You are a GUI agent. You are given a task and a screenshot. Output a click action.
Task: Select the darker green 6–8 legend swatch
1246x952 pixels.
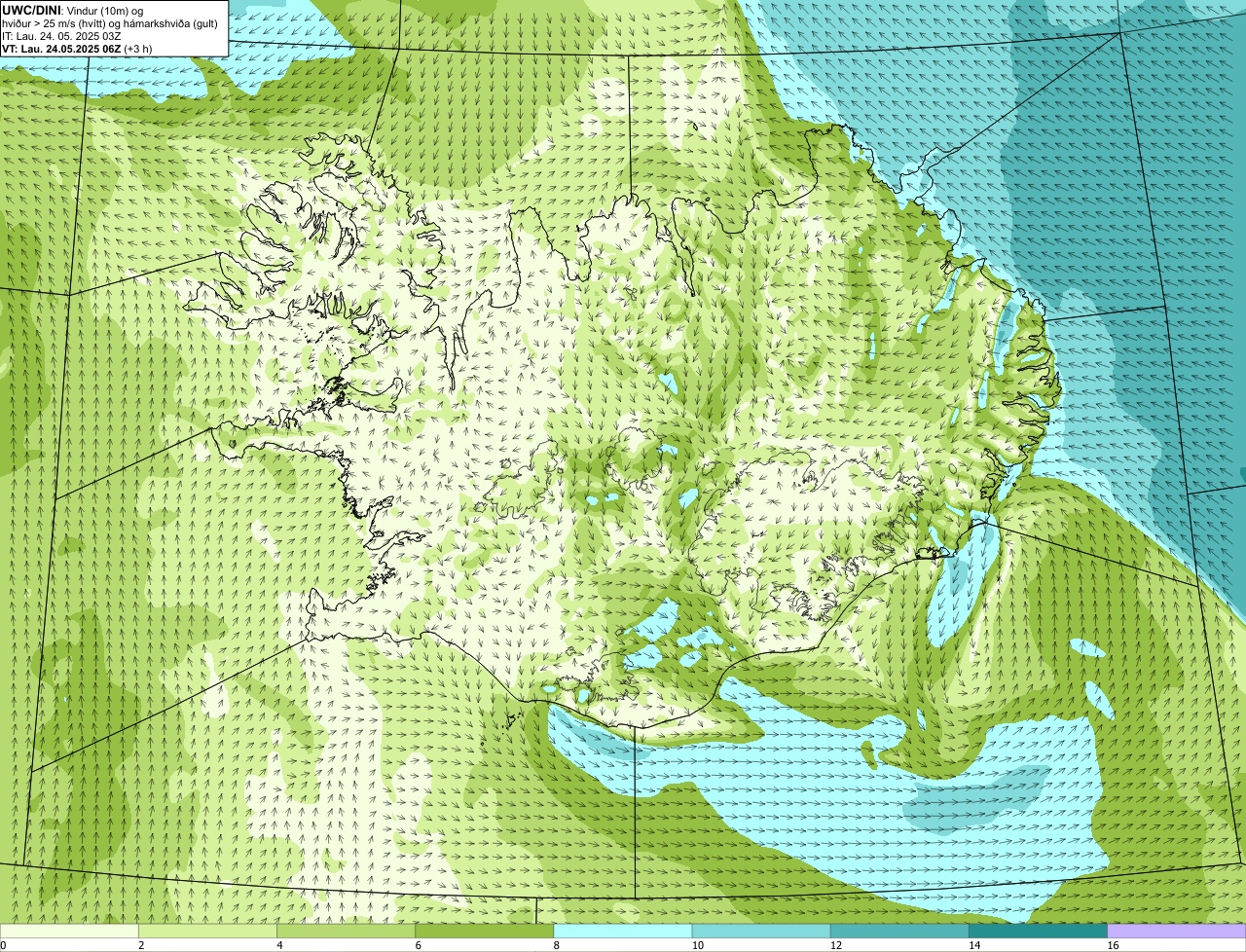pyautogui.click(x=484, y=932)
